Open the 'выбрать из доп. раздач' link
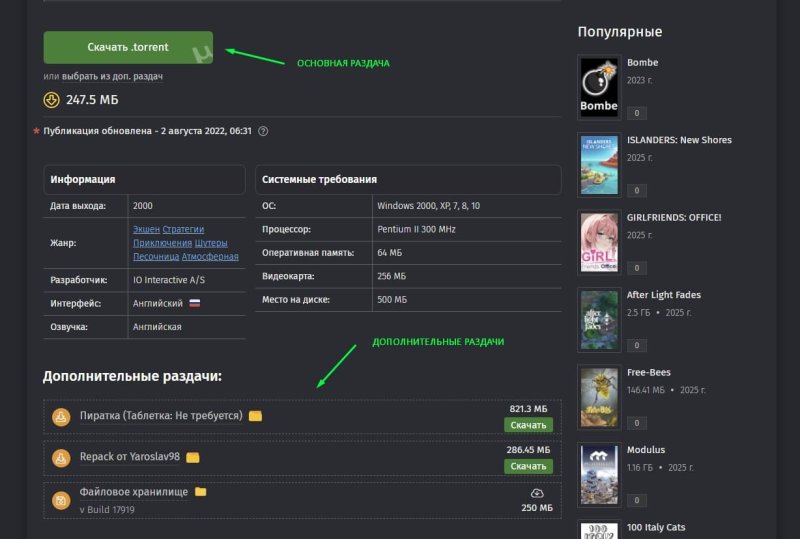800x539 pixels. pyautogui.click(x=112, y=76)
